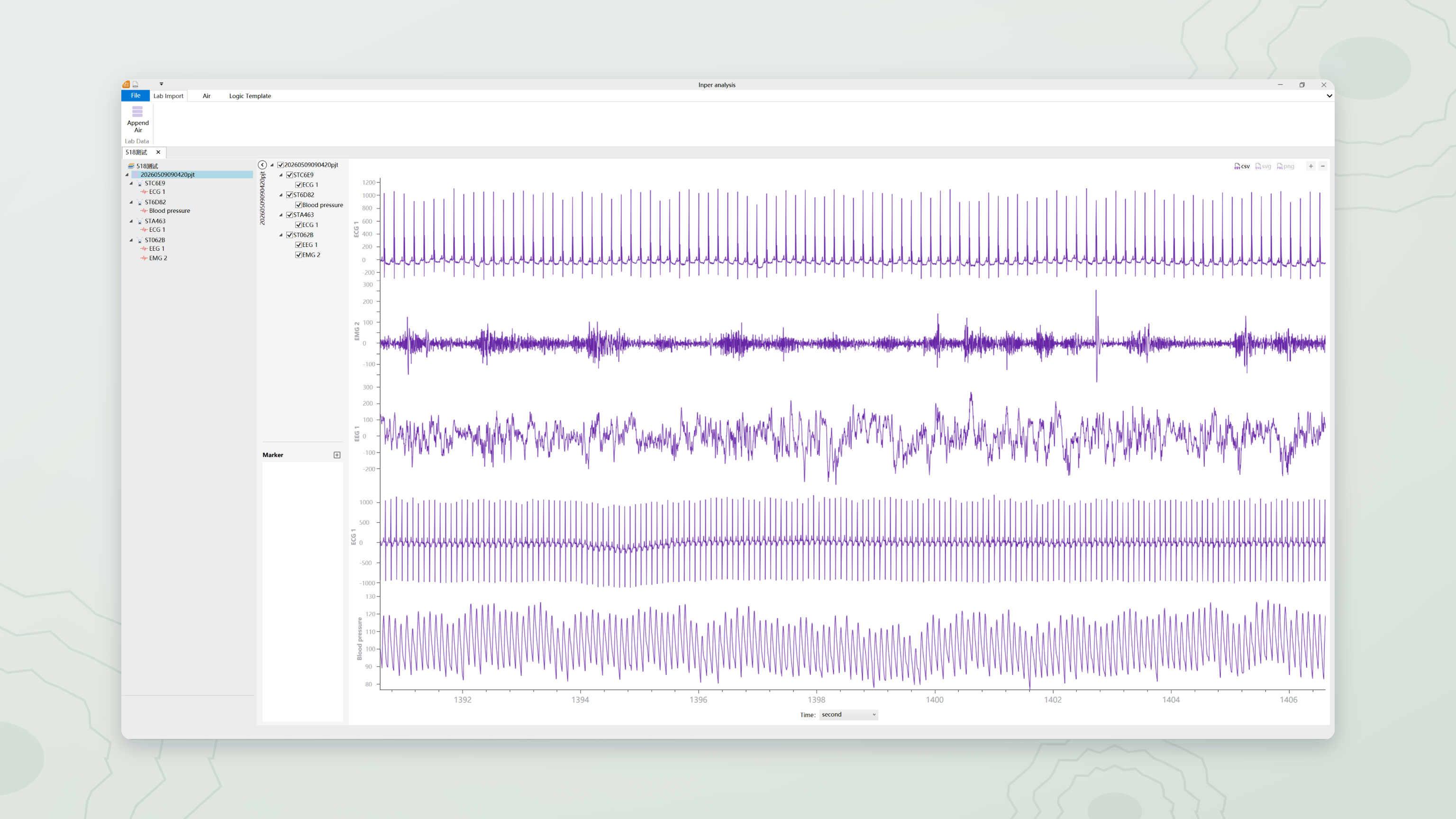Close the 518测试 document tab
This screenshot has width=1456, height=819.
[158, 152]
